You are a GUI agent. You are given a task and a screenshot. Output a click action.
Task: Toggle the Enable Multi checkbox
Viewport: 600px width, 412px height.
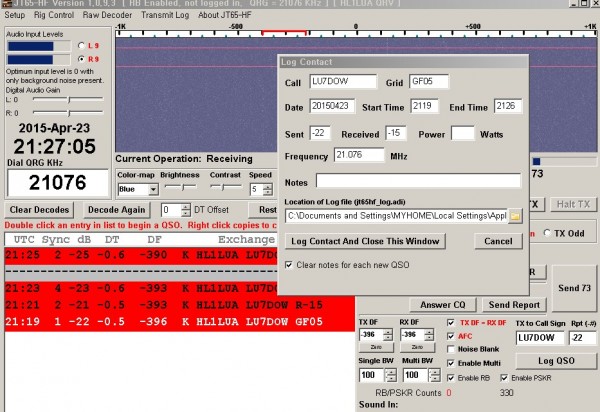pyautogui.click(x=451, y=363)
